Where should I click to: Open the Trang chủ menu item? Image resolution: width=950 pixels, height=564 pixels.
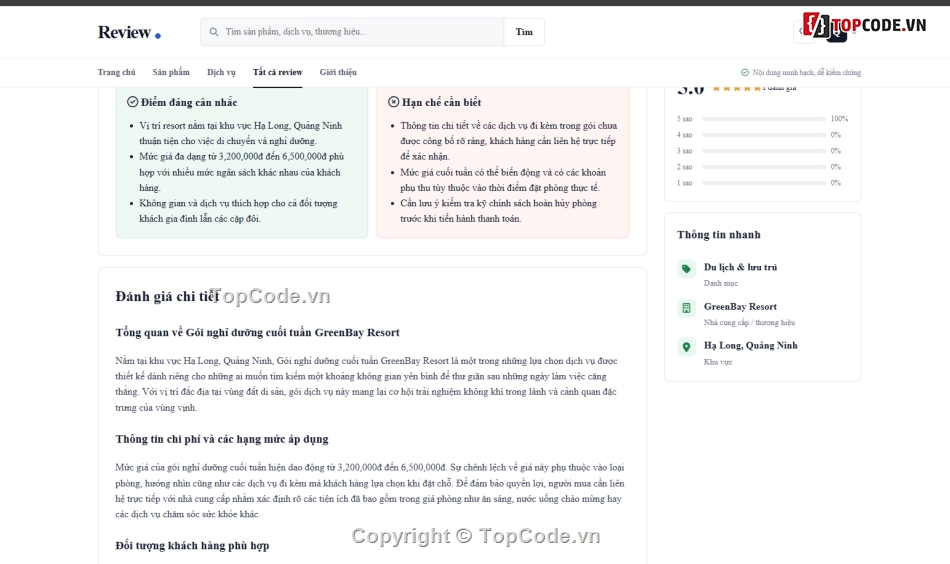pos(116,72)
